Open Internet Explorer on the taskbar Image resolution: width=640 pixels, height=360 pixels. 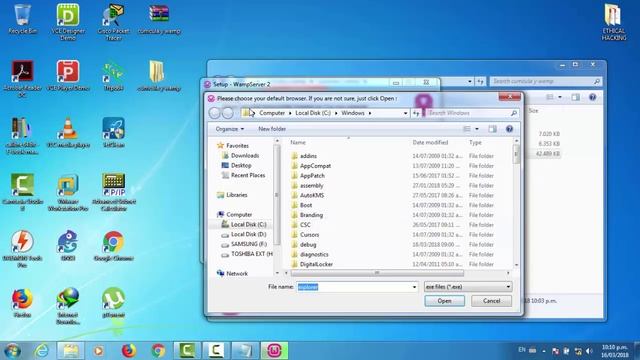(x=41, y=351)
